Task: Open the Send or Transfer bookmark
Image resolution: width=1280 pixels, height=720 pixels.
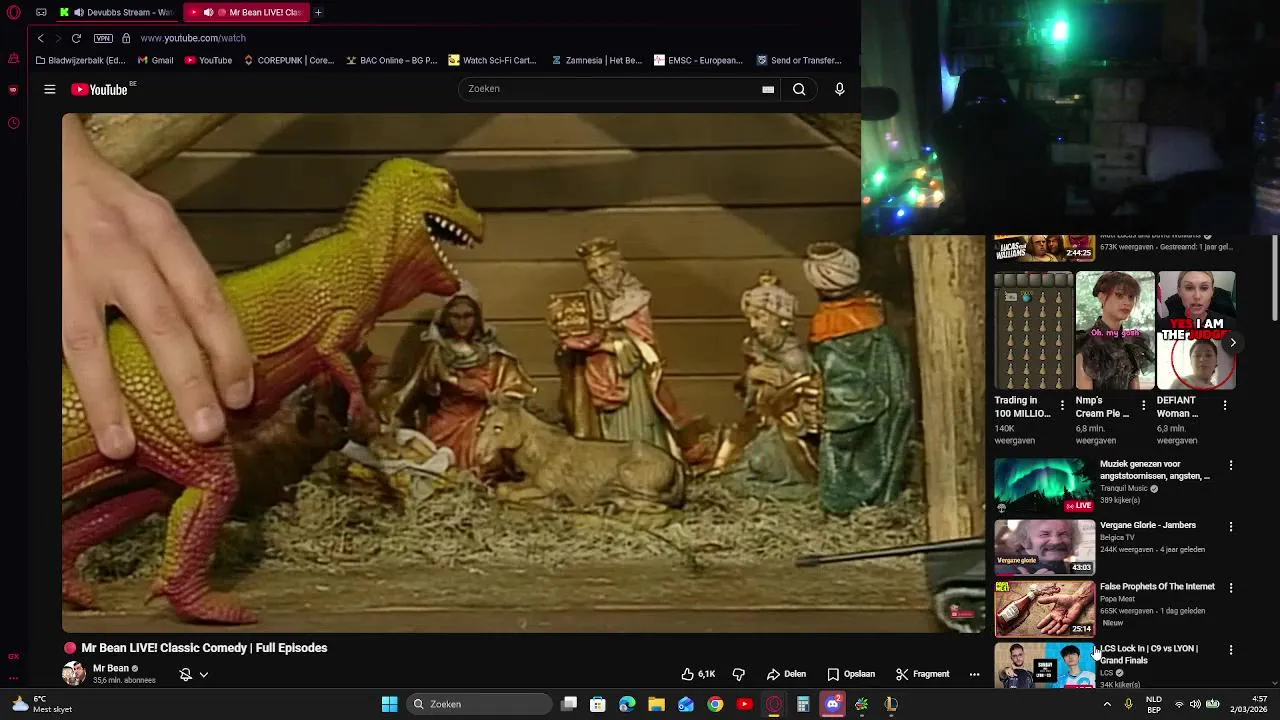Action: pyautogui.click(x=799, y=60)
